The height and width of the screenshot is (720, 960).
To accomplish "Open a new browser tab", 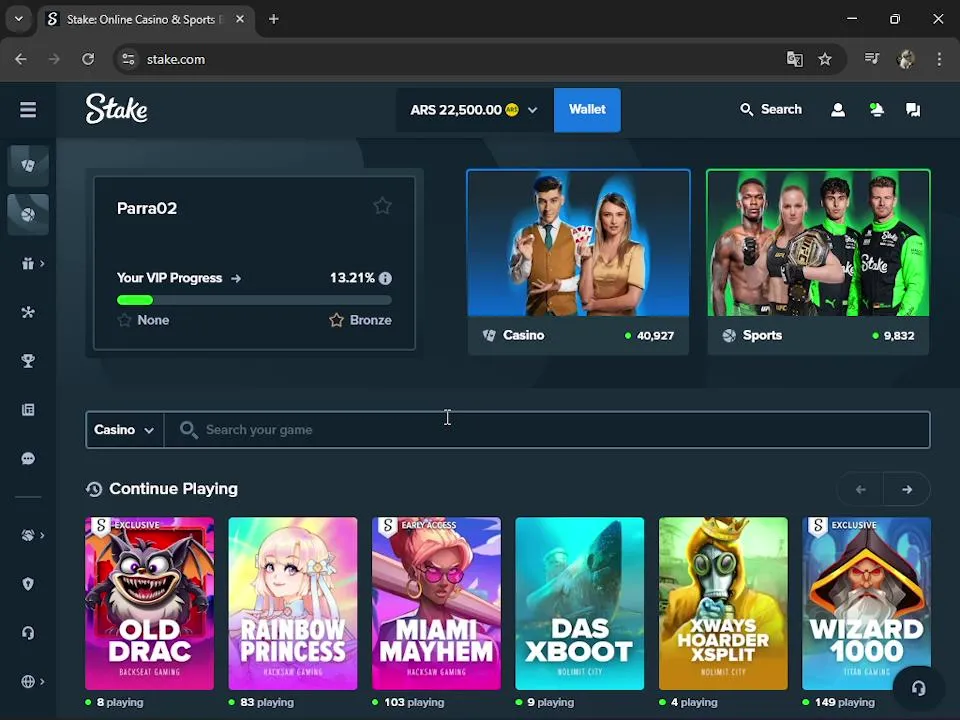I will pyautogui.click(x=274, y=19).
